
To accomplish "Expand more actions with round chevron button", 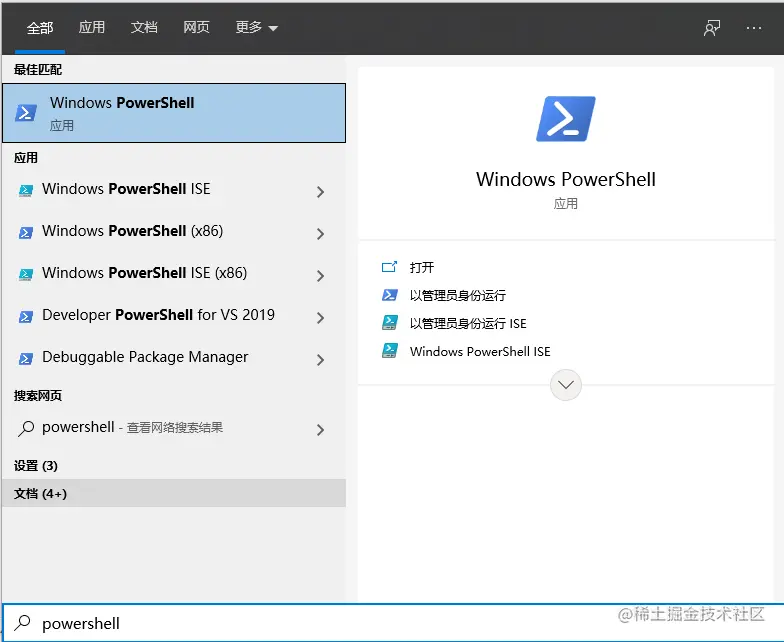I will (566, 384).
